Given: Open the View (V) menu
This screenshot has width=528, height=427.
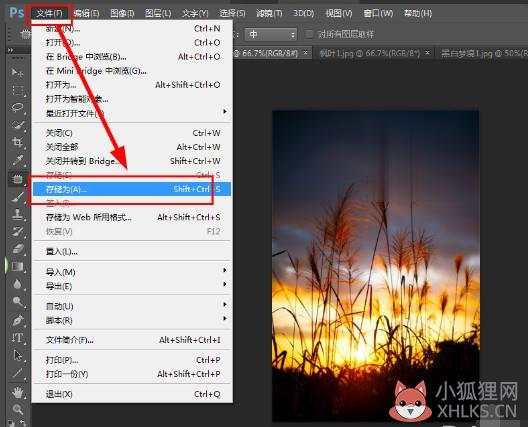Looking at the screenshot, I should click(338, 13).
